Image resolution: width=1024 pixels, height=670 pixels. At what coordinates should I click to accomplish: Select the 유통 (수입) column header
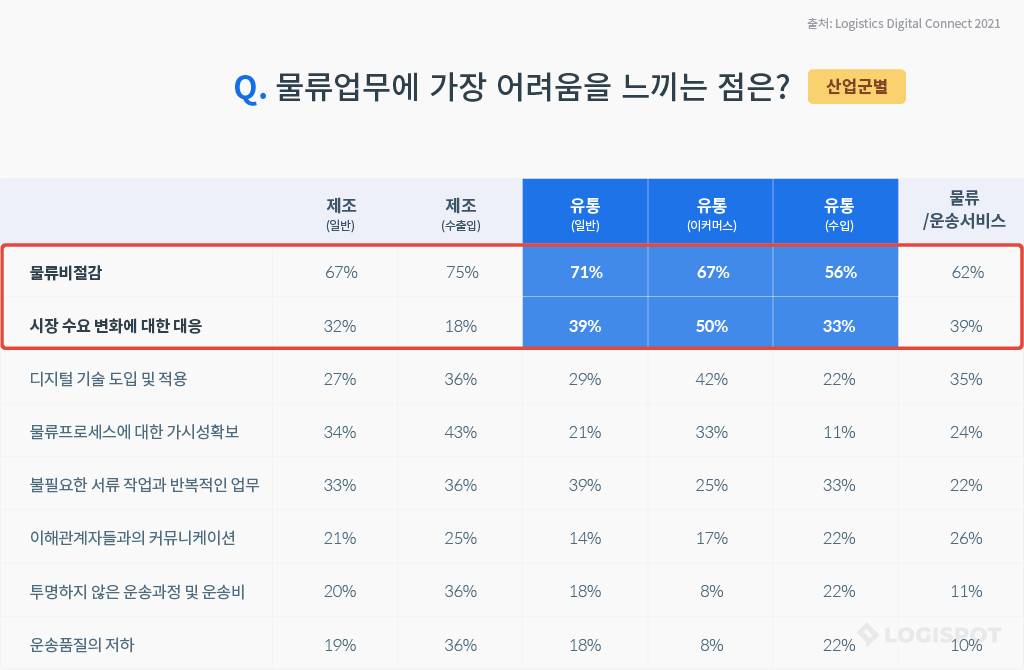pyautogui.click(x=838, y=213)
